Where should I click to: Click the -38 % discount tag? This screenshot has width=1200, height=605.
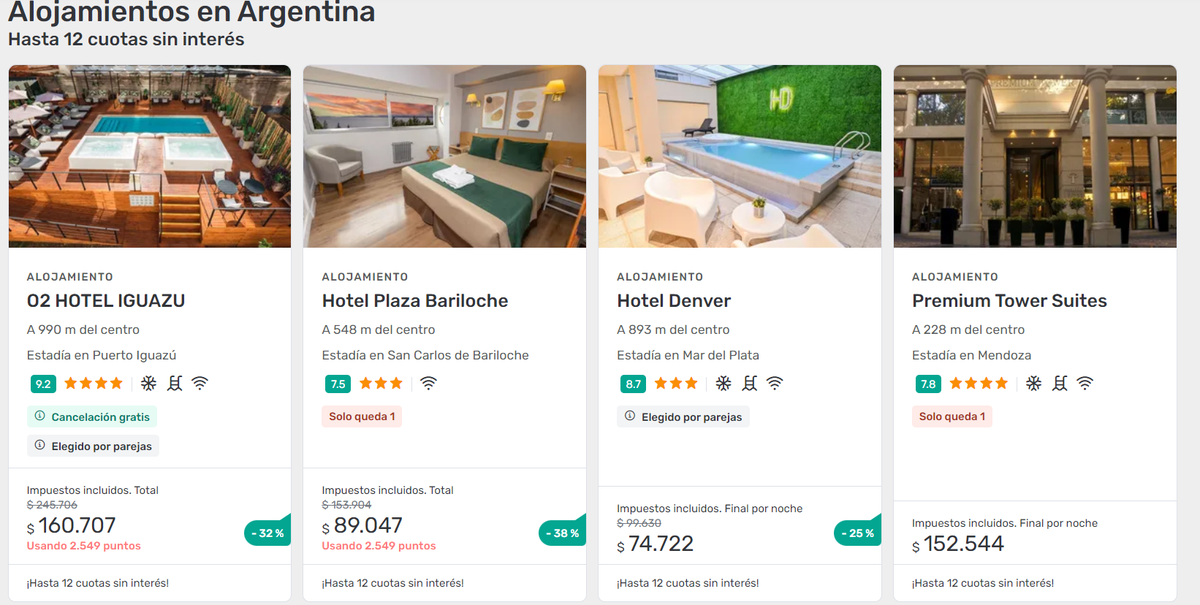[x=563, y=533]
